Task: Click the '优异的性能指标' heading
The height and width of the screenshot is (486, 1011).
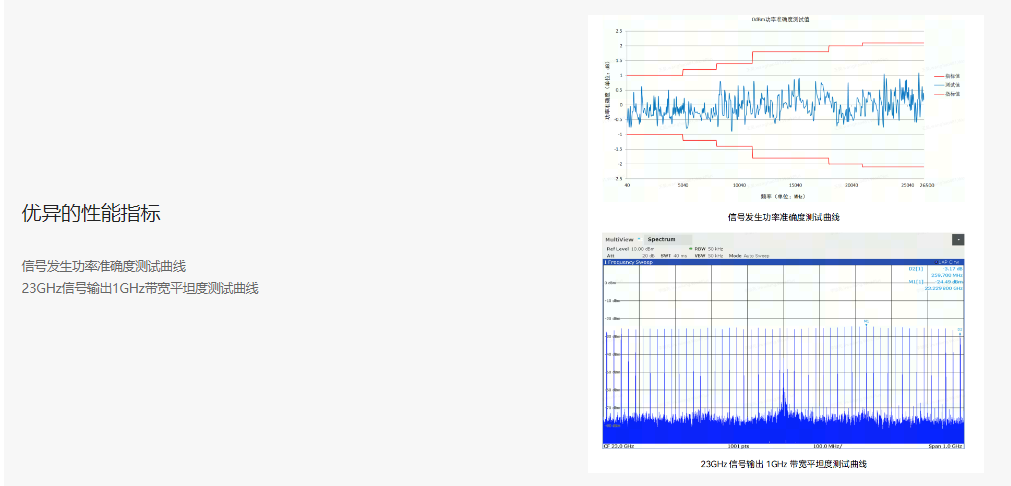Action: pyautogui.click(x=91, y=213)
